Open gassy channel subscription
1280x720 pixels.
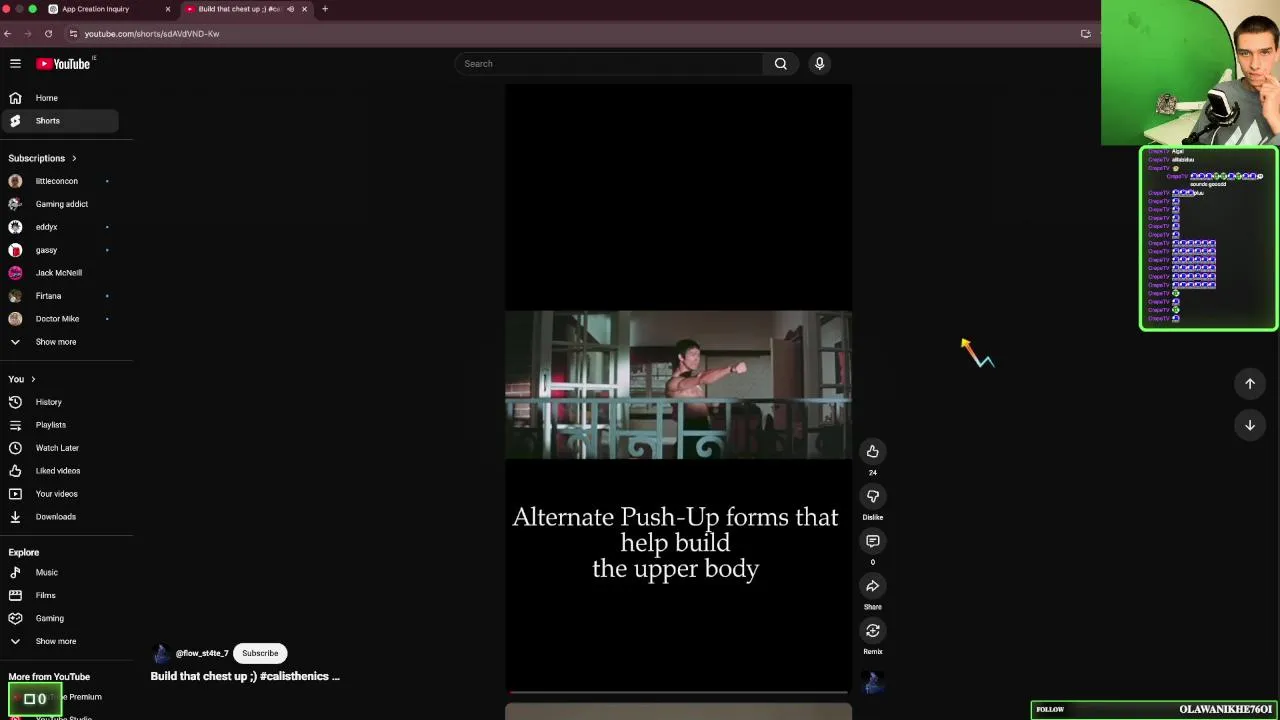point(60,250)
